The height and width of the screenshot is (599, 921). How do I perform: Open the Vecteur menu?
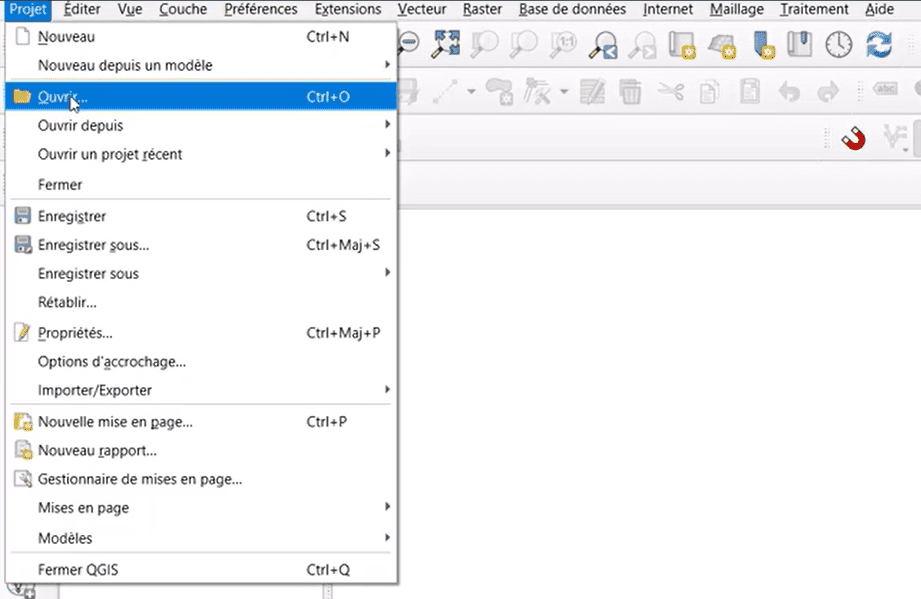422,9
